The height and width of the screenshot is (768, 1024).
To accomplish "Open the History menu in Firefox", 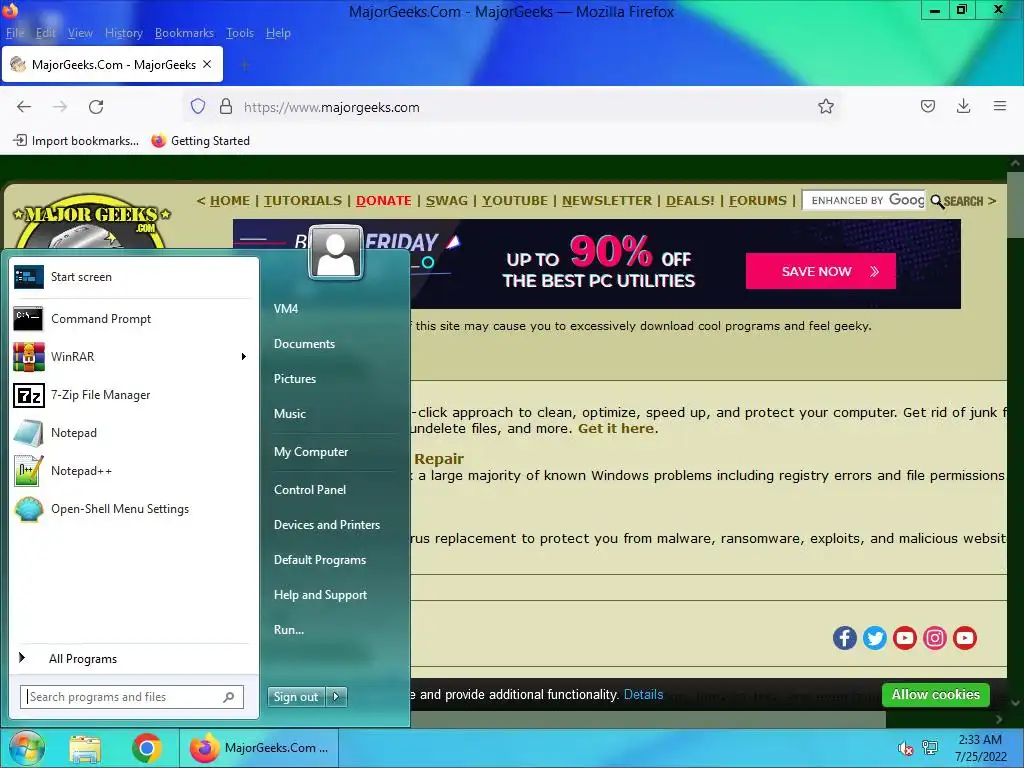I will (123, 33).
